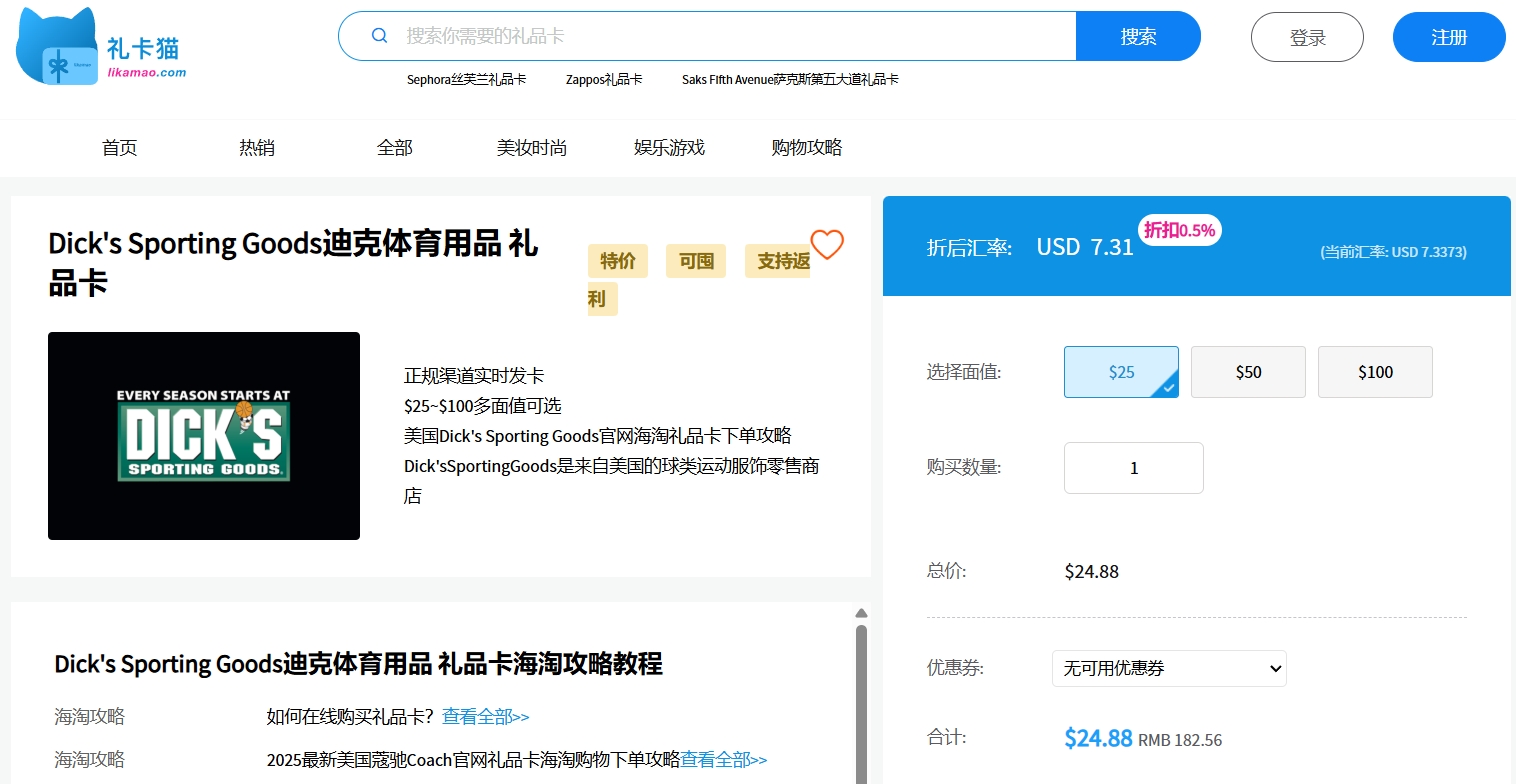
Task: Click the 折扣0.5% discount badge
Action: (x=1180, y=230)
